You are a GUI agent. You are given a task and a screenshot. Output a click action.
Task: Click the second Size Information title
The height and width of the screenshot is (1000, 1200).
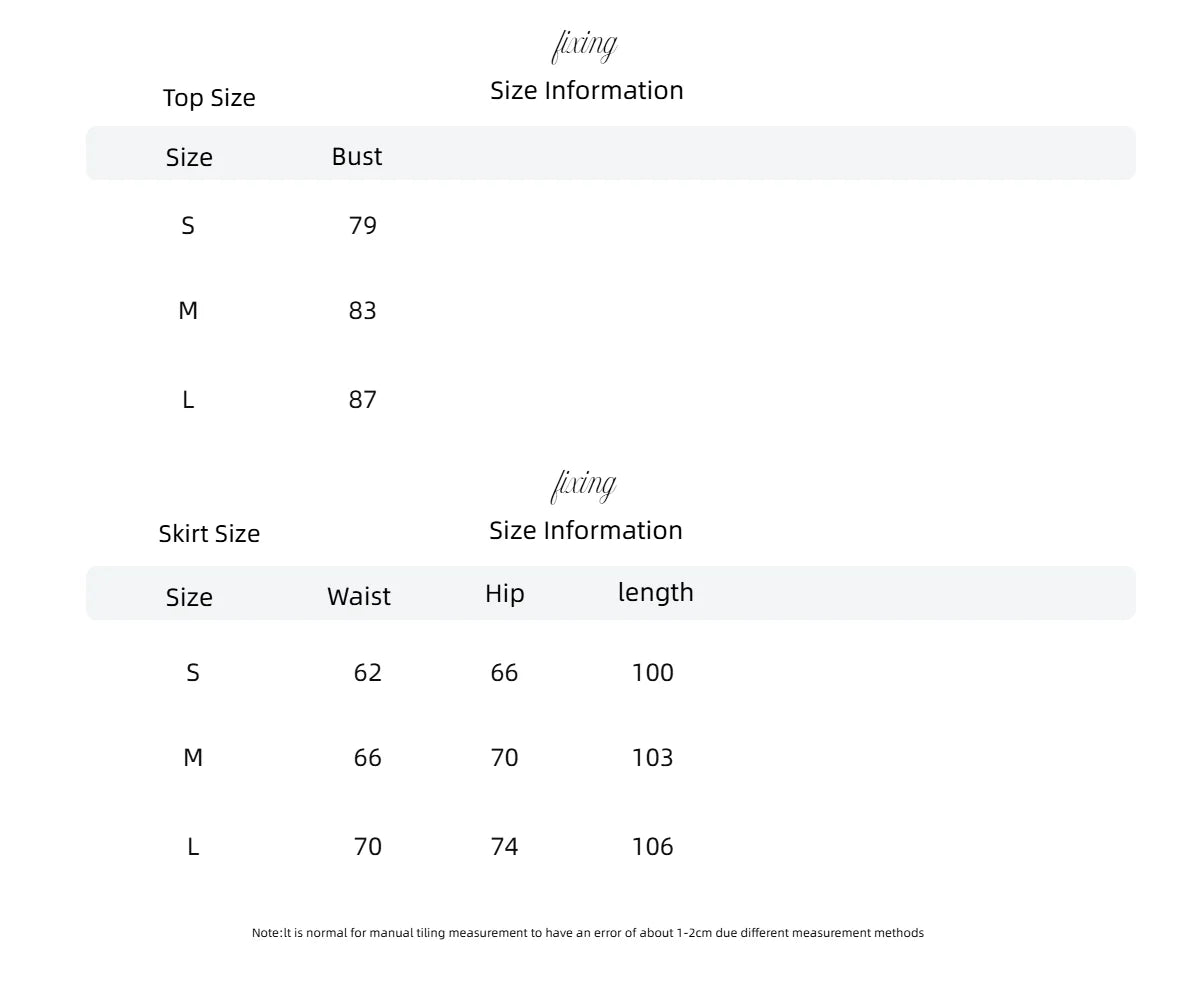coord(586,530)
